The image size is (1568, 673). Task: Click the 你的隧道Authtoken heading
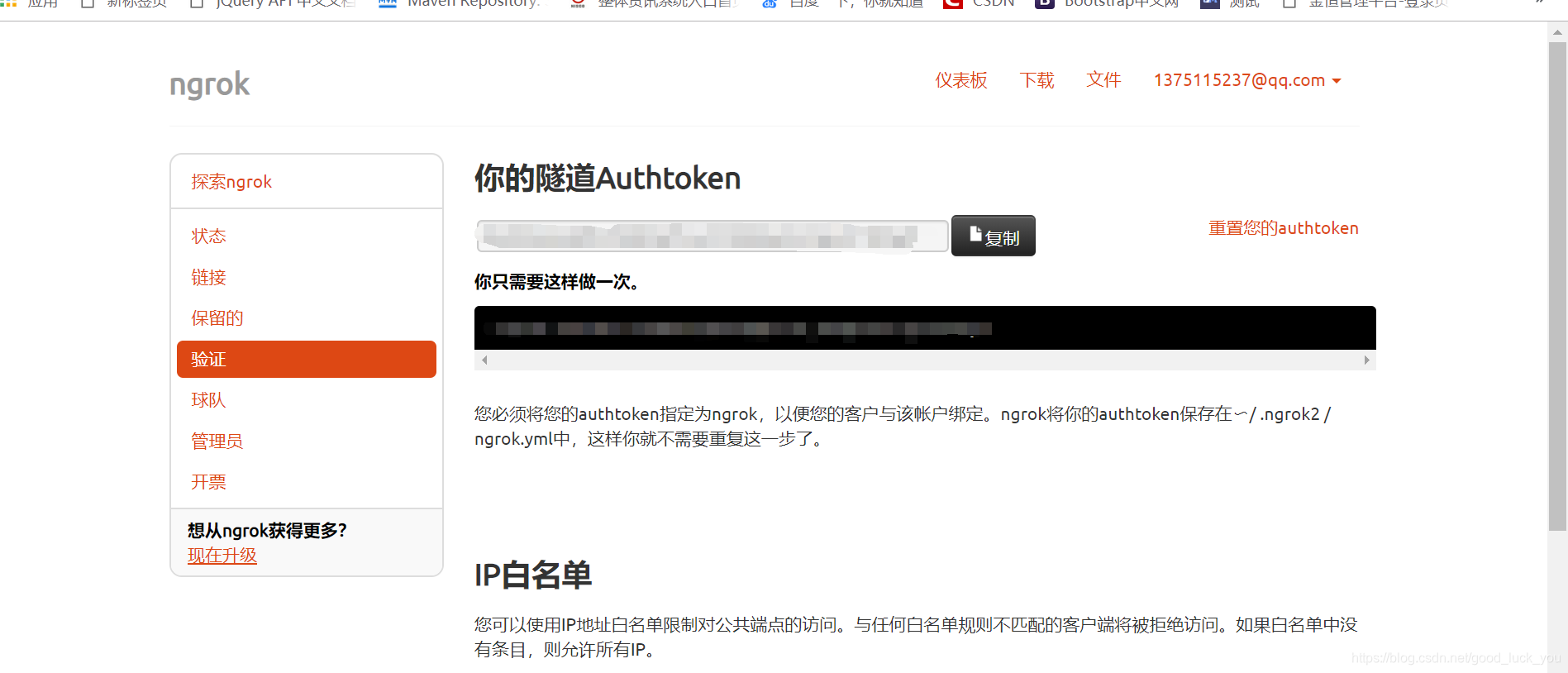click(x=608, y=179)
